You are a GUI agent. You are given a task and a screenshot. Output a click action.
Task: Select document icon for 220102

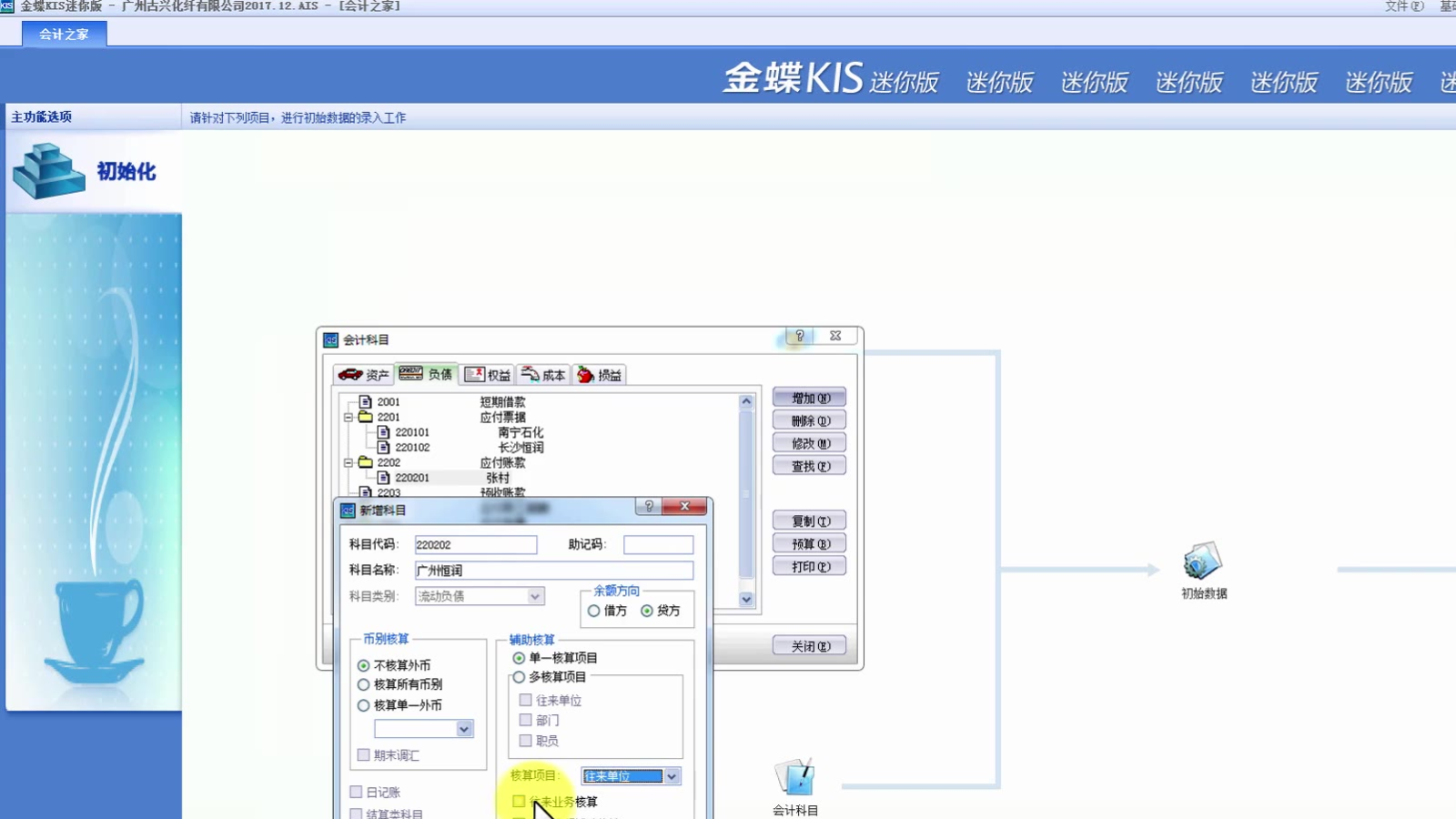pos(383,447)
